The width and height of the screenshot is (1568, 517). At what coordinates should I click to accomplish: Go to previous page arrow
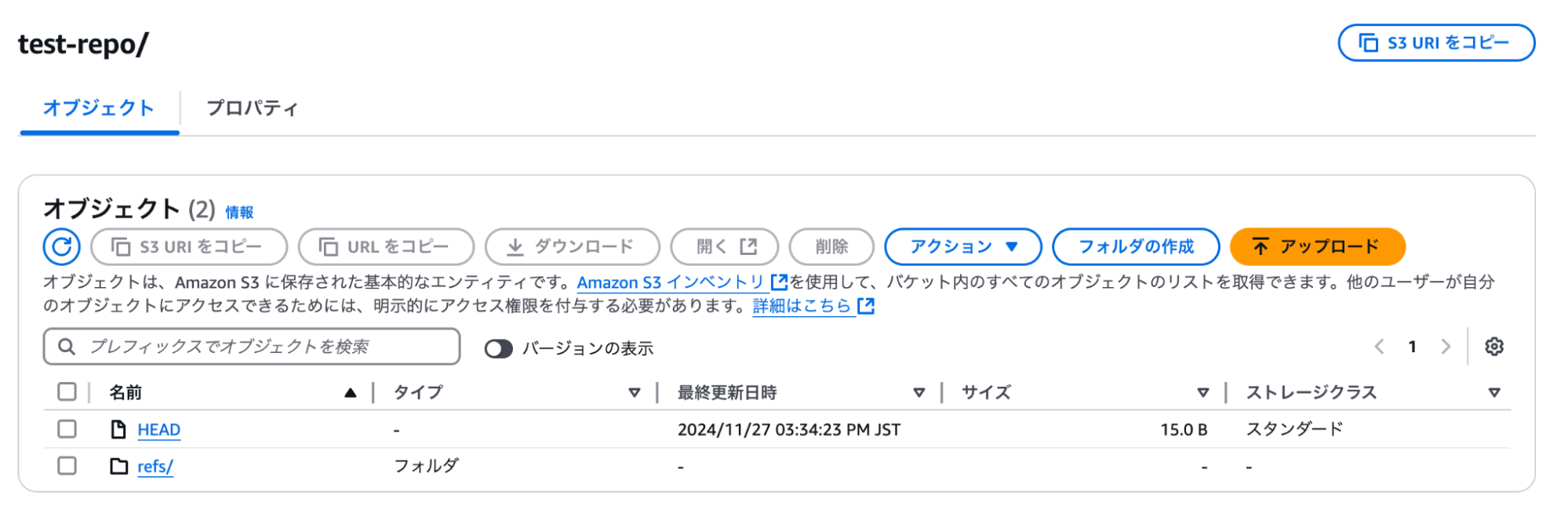pos(1379,347)
